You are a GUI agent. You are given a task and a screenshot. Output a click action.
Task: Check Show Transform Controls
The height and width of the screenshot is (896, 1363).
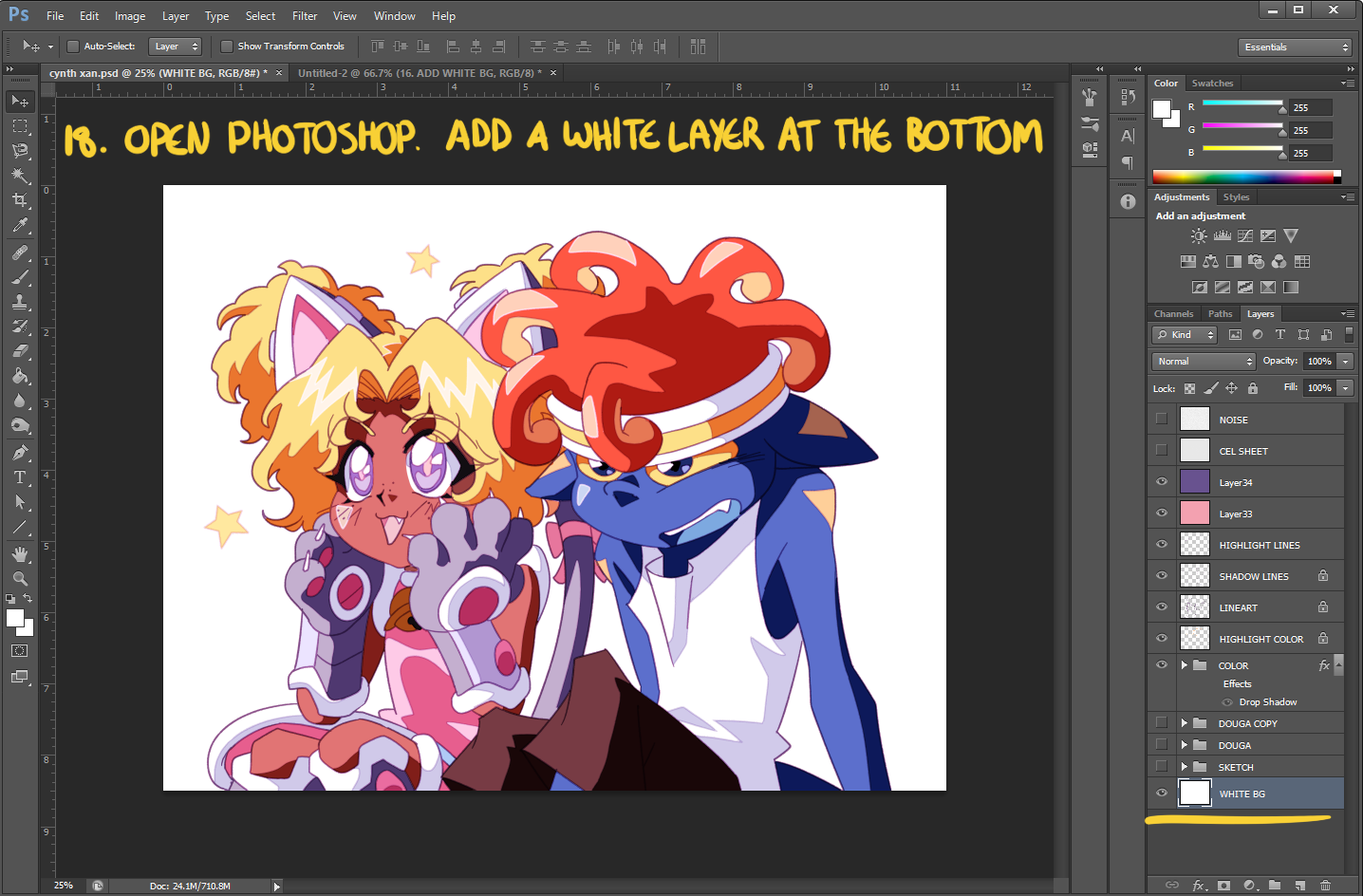click(227, 47)
